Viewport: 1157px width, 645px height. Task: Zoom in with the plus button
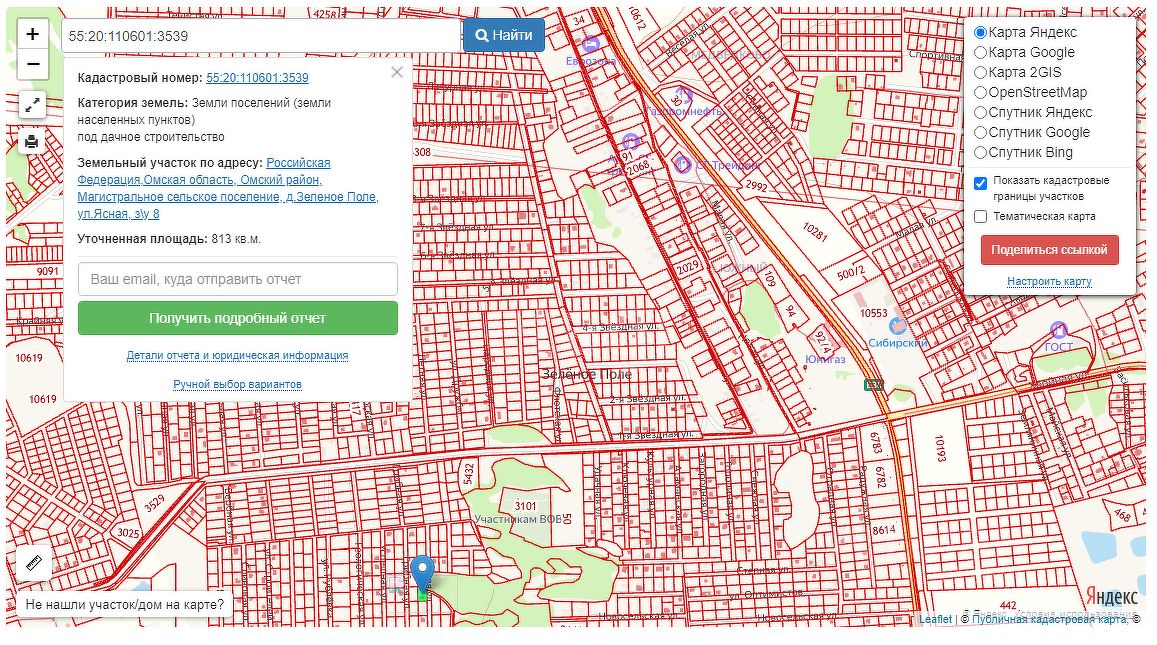click(x=32, y=34)
